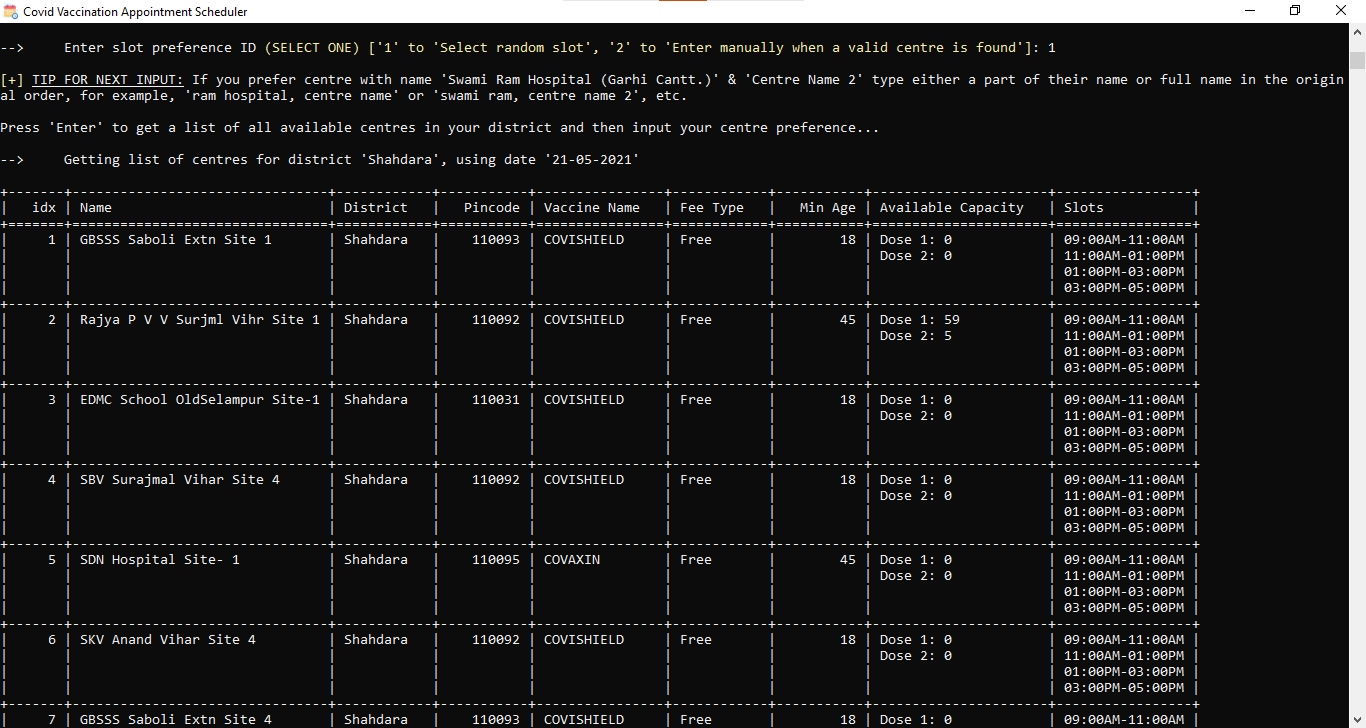Click the scrollbar up arrow
1366x728 pixels.
[1357, 32]
